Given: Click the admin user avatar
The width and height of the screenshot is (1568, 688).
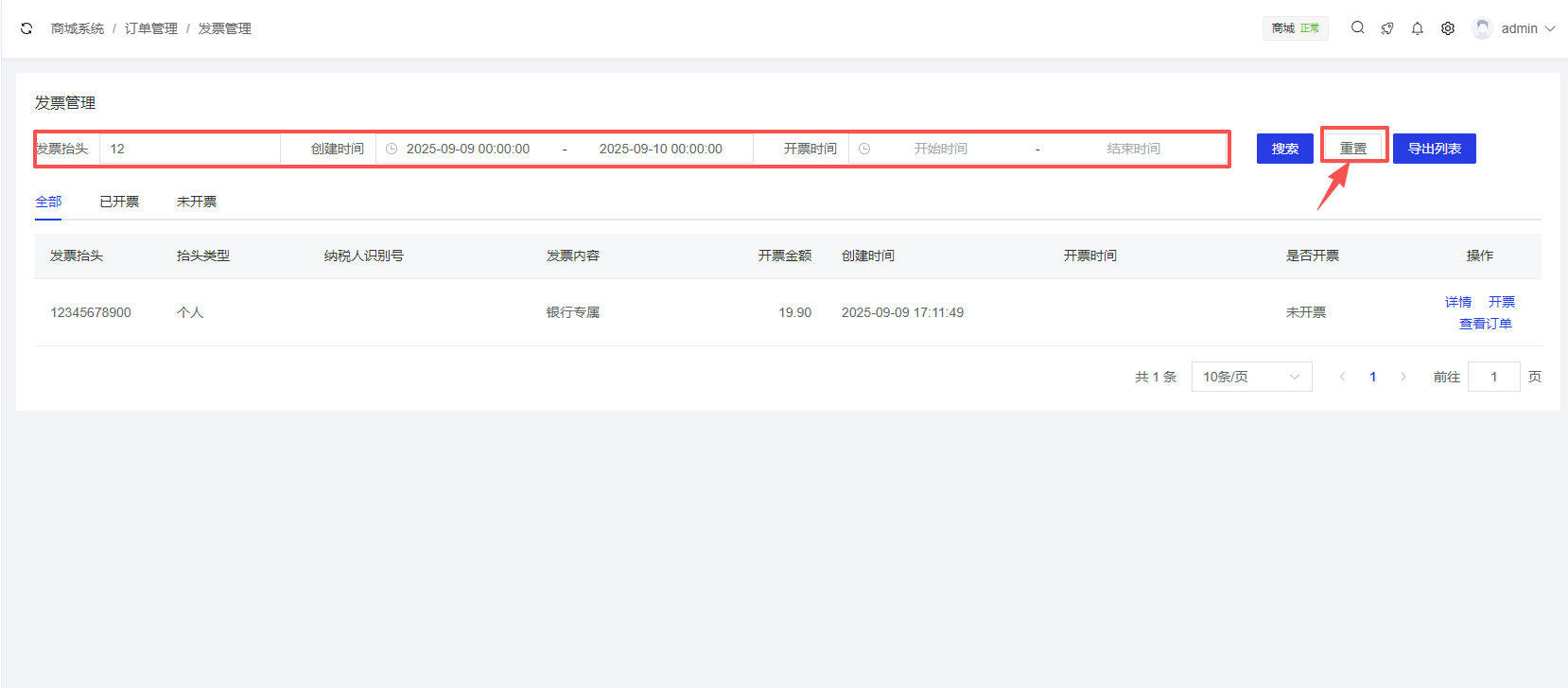Looking at the screenshot, I should pyautogui.click(x=1482, y=28).
